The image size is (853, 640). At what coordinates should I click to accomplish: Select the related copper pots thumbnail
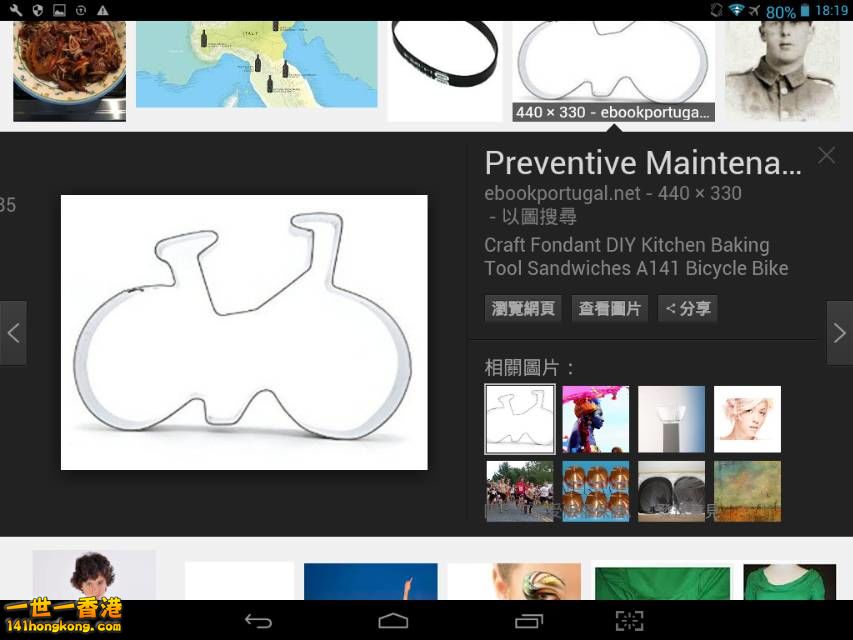click(x=596, y=491)
